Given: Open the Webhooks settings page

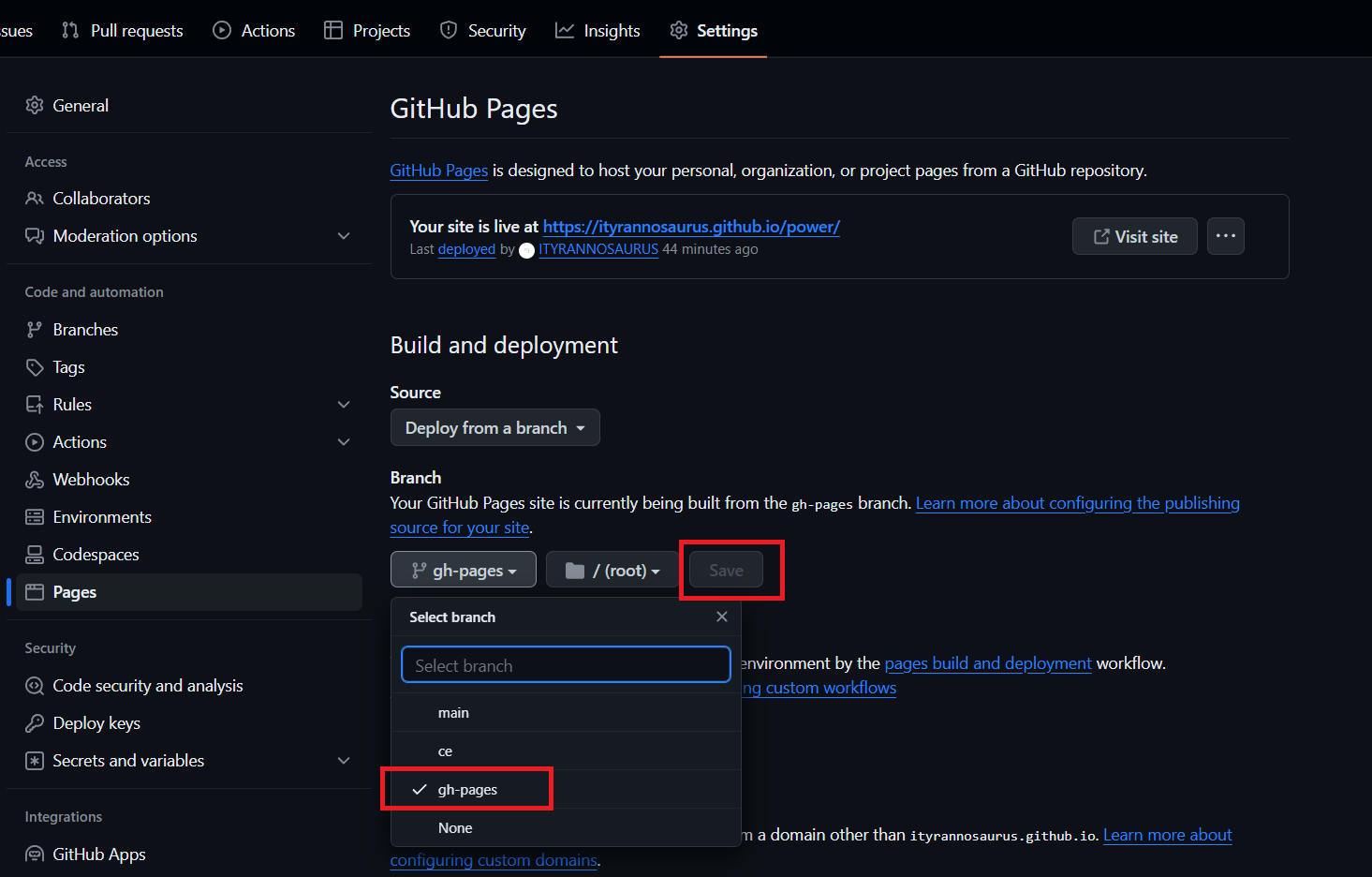Looking at the screenshot, I should pyautogui.click(x=189, y=480).
